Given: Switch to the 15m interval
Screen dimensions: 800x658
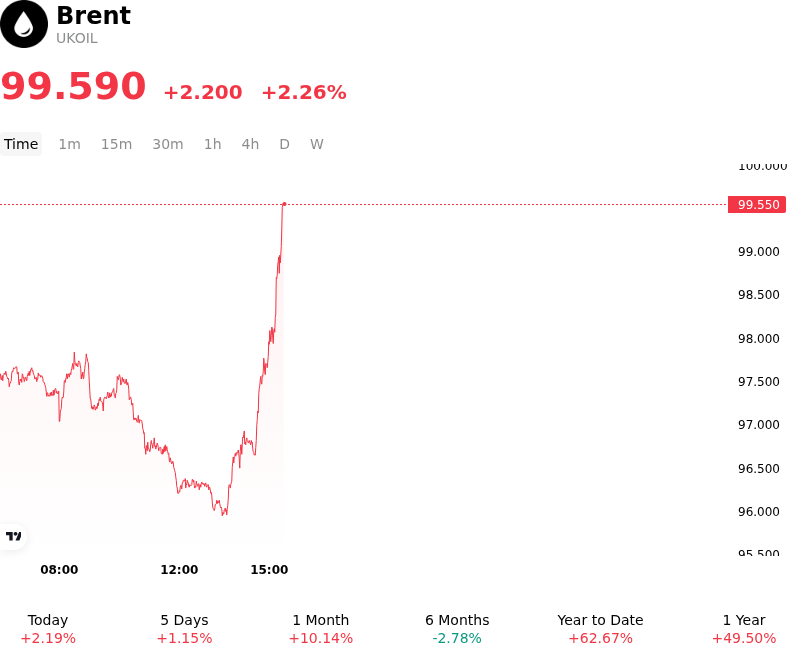Looking at the screenshot, I should click(116, 144).
